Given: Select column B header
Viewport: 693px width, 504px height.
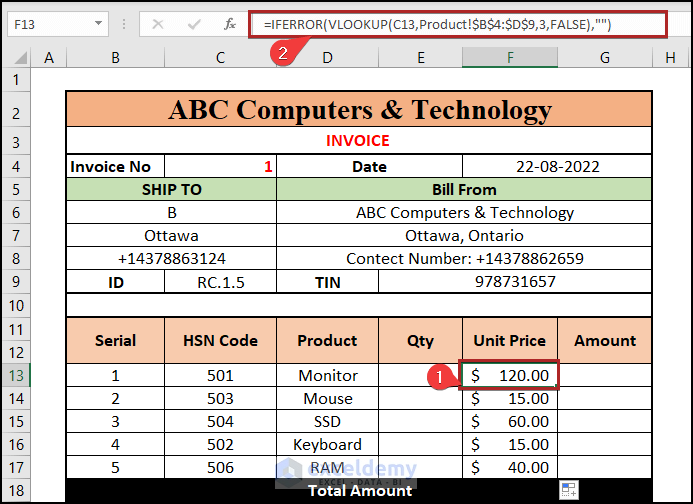Looking at the screenshot, I should pyautogui.click(x=115, y=57).
